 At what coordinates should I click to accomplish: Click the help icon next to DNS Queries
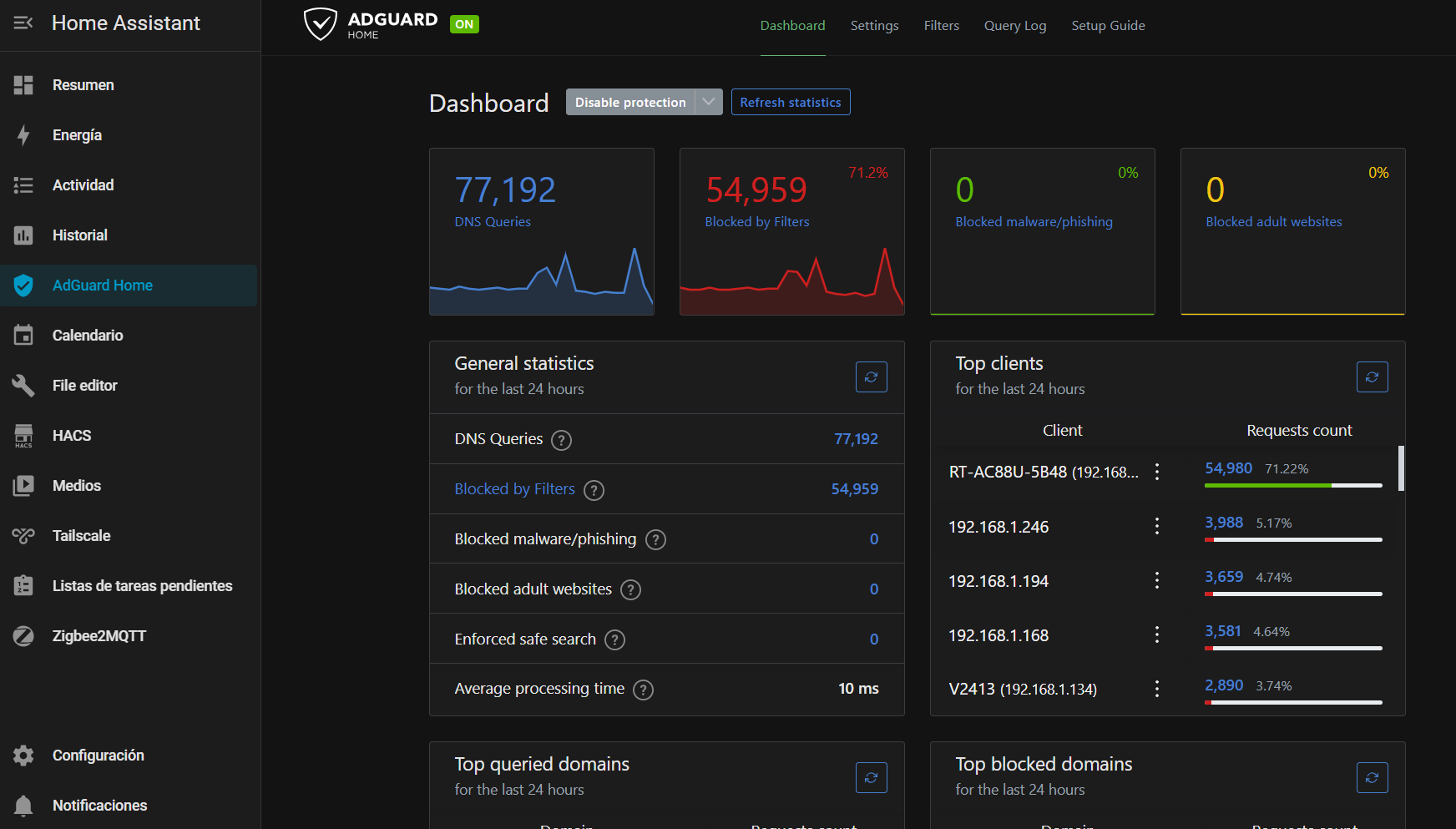click(562, 440)
